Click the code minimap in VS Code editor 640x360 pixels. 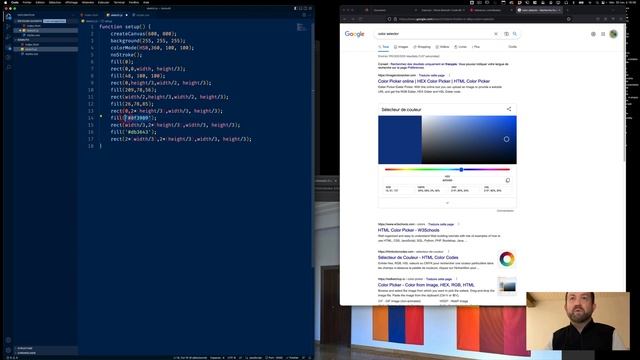[x=302, y=28]
